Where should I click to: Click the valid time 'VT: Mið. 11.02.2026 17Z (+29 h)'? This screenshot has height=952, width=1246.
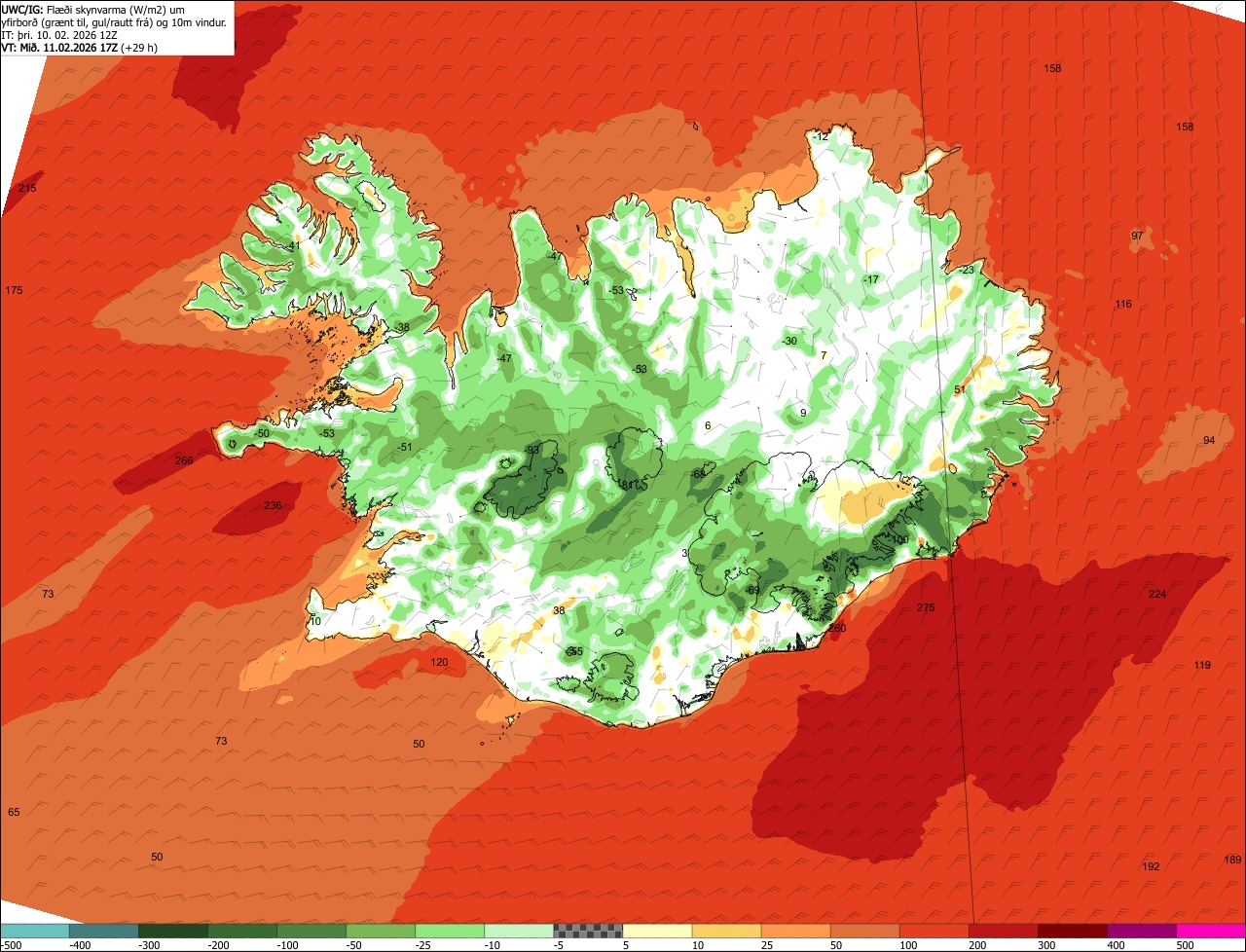tap(80, 47)
